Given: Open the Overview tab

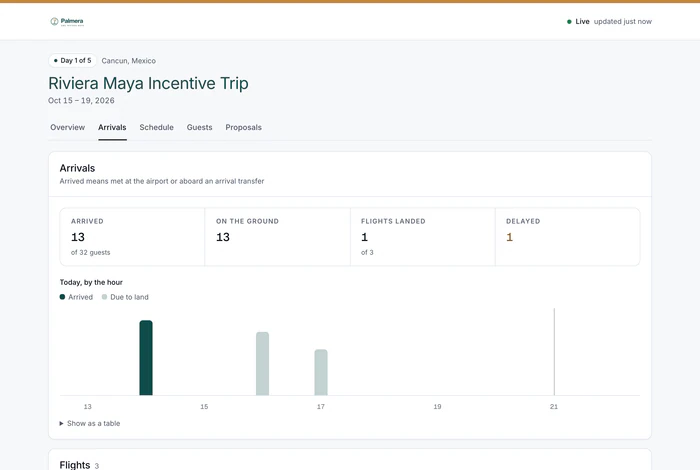Looking at the screenshot, I should pyautogui.click(x=67, y=127).
